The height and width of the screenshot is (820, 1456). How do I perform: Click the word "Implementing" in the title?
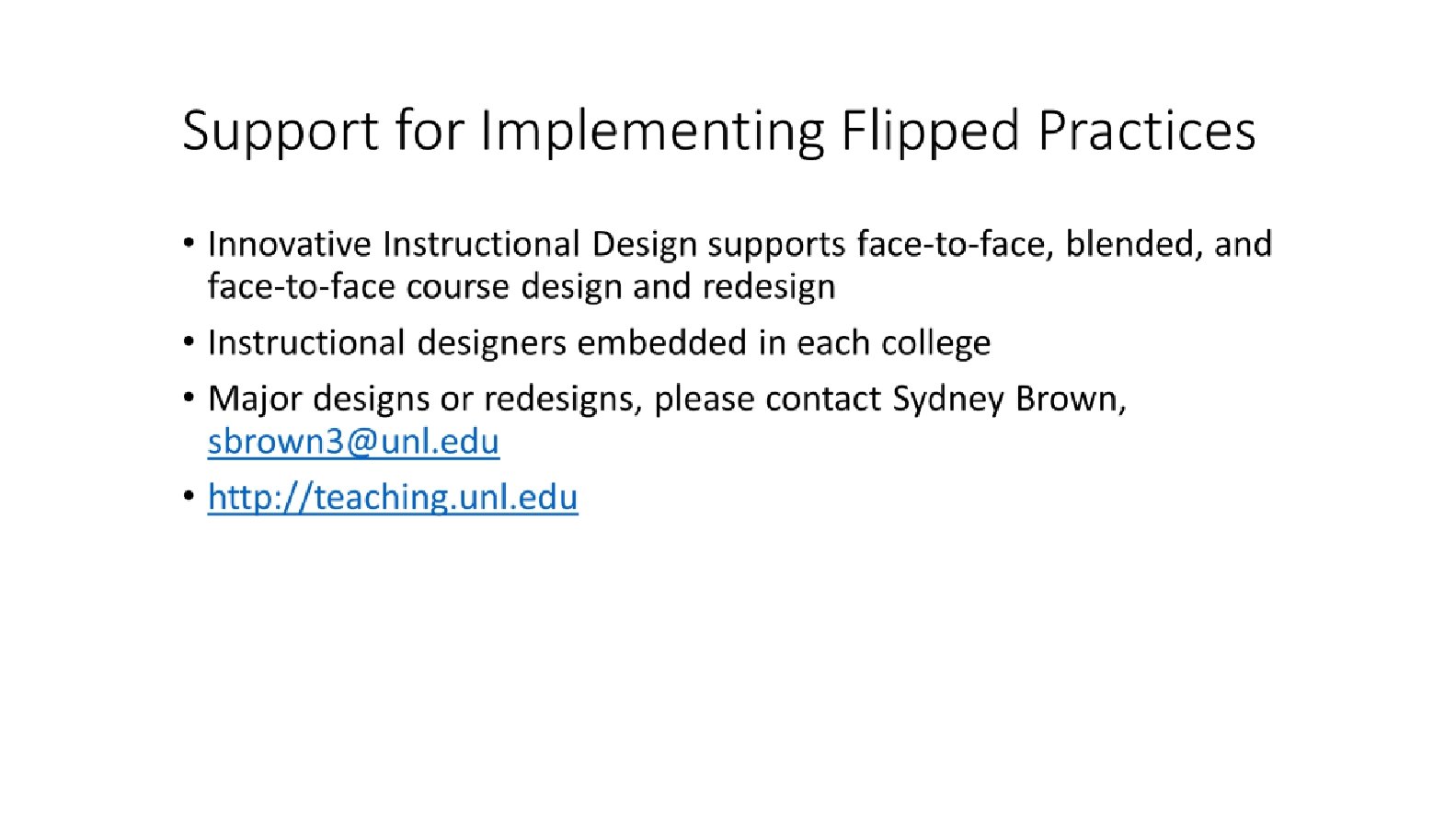coord(652,131)
